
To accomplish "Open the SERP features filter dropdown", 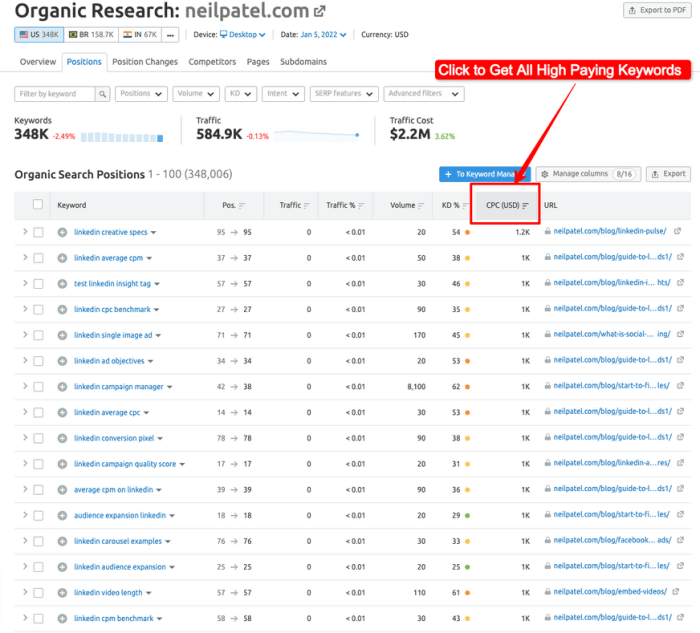I will [344, 94].
